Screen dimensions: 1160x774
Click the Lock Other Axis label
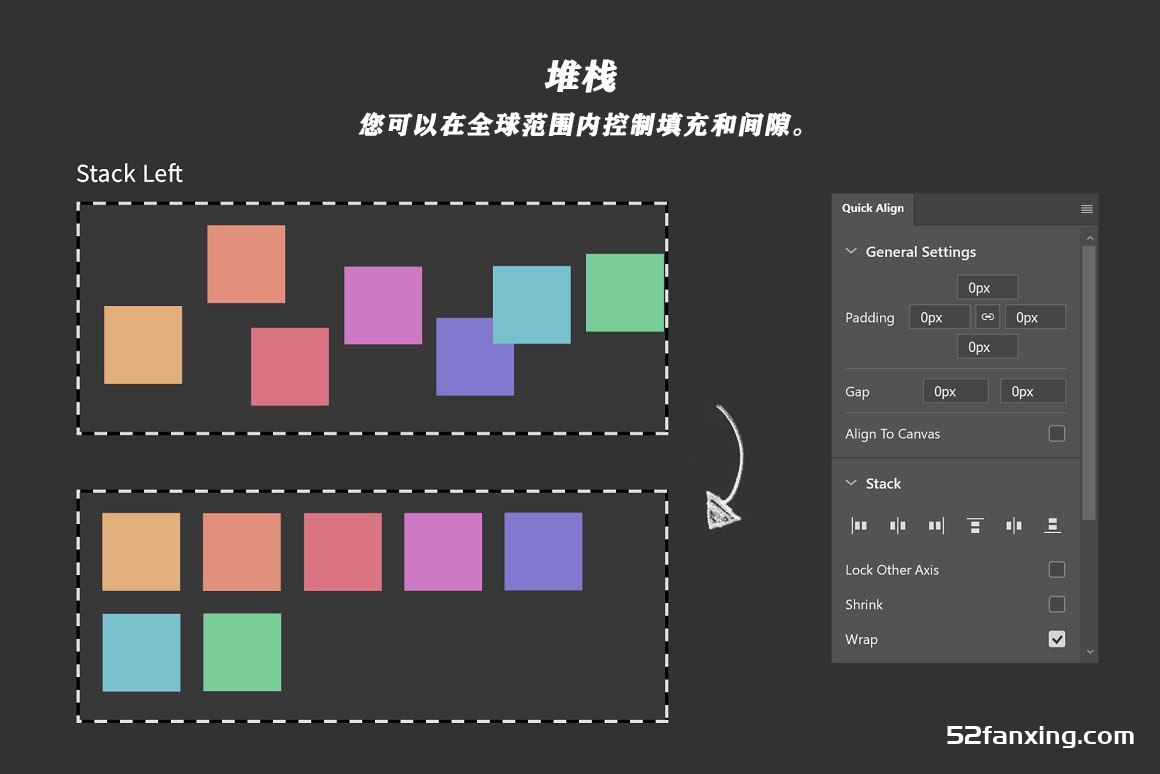tap(892, 570)
